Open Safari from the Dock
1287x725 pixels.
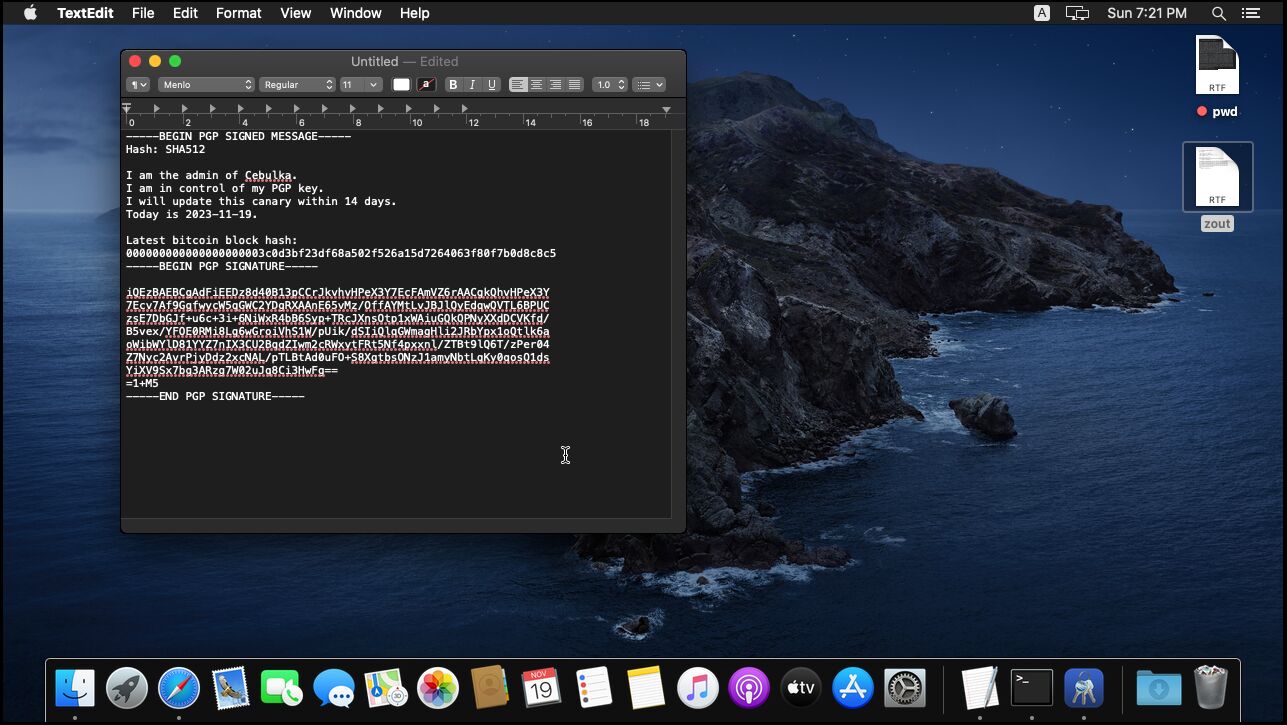pos(179,688)
